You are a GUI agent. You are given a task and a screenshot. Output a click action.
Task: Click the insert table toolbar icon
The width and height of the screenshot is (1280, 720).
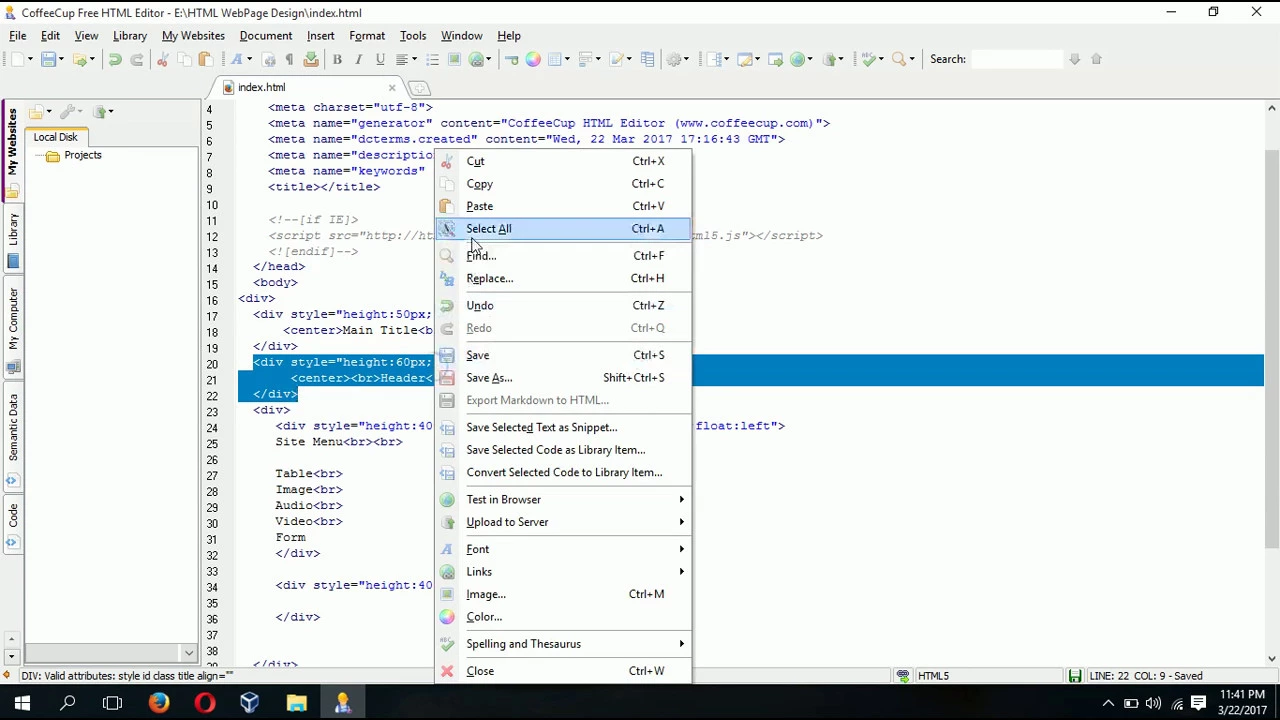pyautogui.click(x=555, y=59)
